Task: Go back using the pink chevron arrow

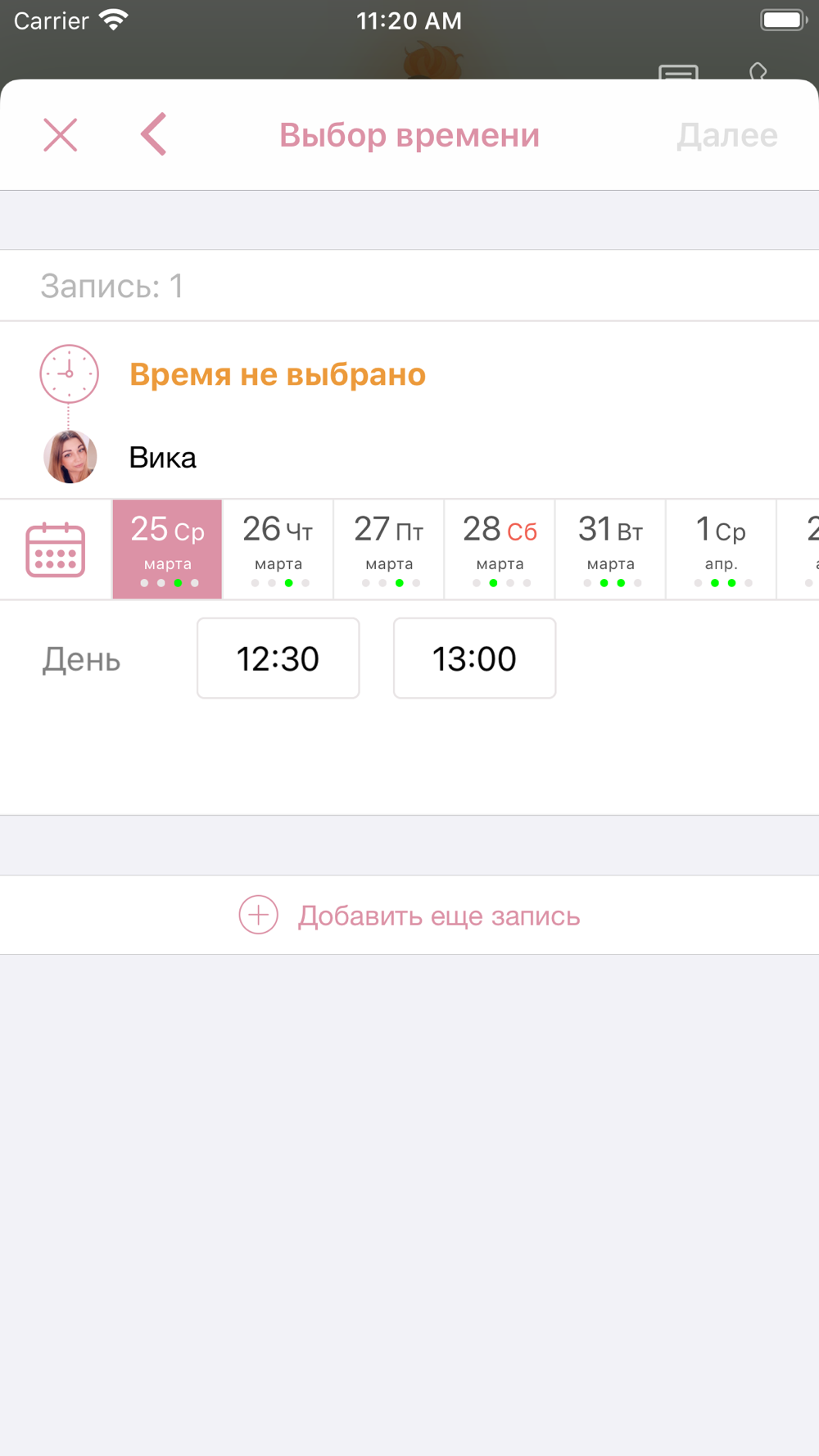Action: point(154,134)
